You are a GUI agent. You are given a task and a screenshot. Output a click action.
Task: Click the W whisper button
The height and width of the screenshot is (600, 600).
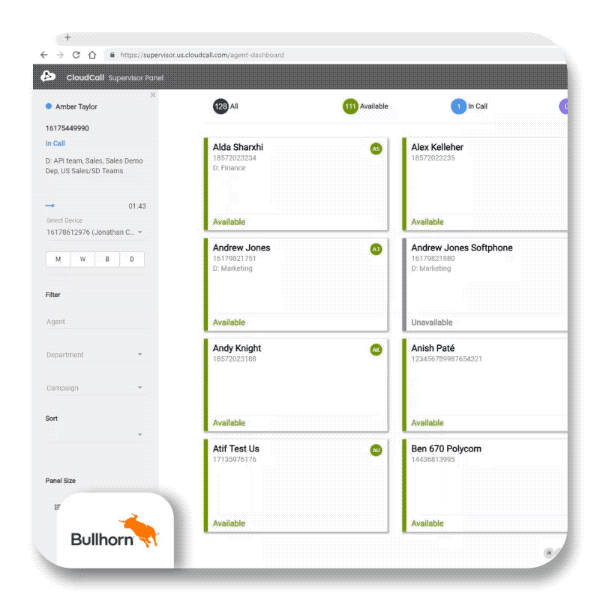tap(83, 259)
